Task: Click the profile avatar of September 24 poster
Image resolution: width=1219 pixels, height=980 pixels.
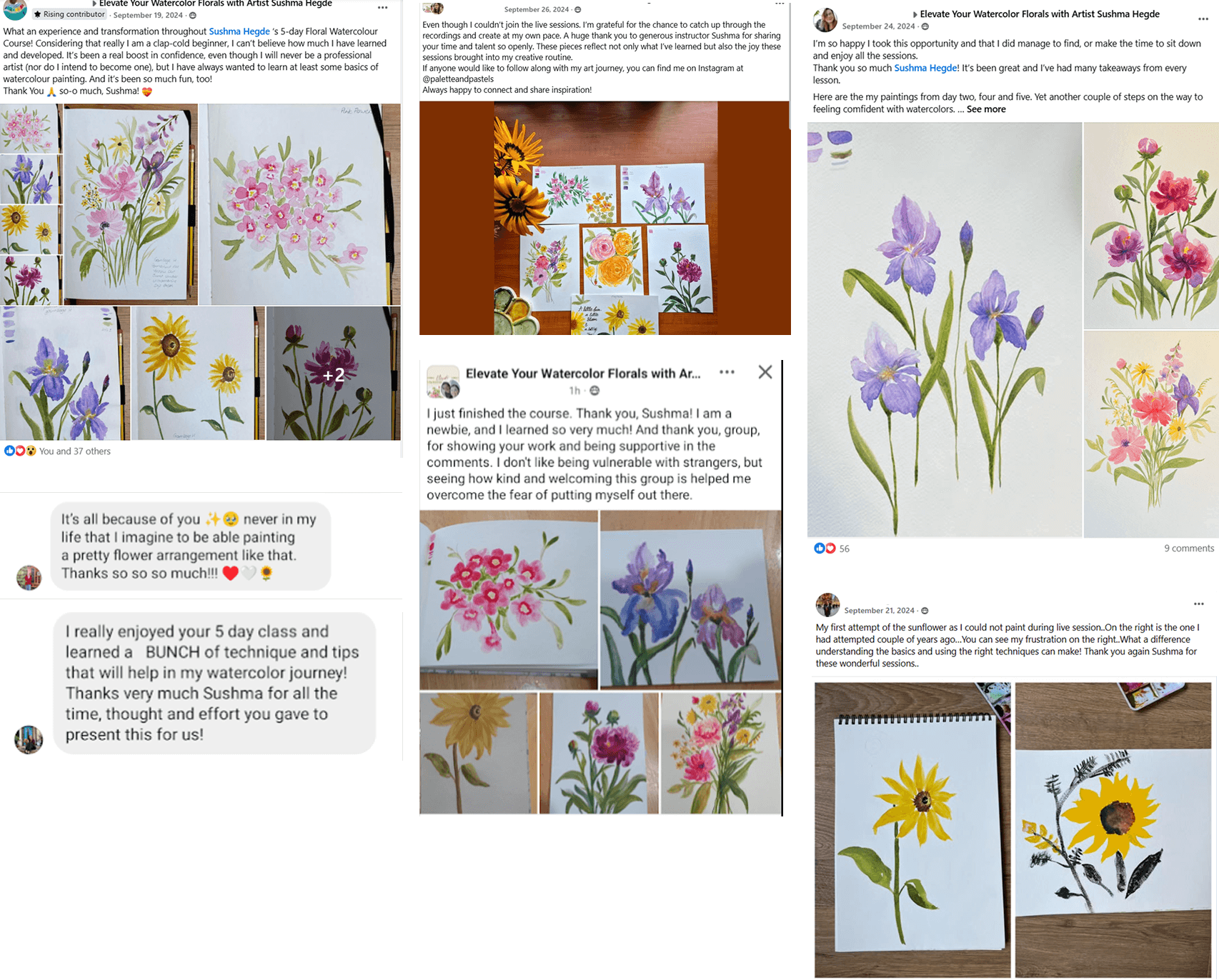Action: pyautogui.click(x=825, y=20)
